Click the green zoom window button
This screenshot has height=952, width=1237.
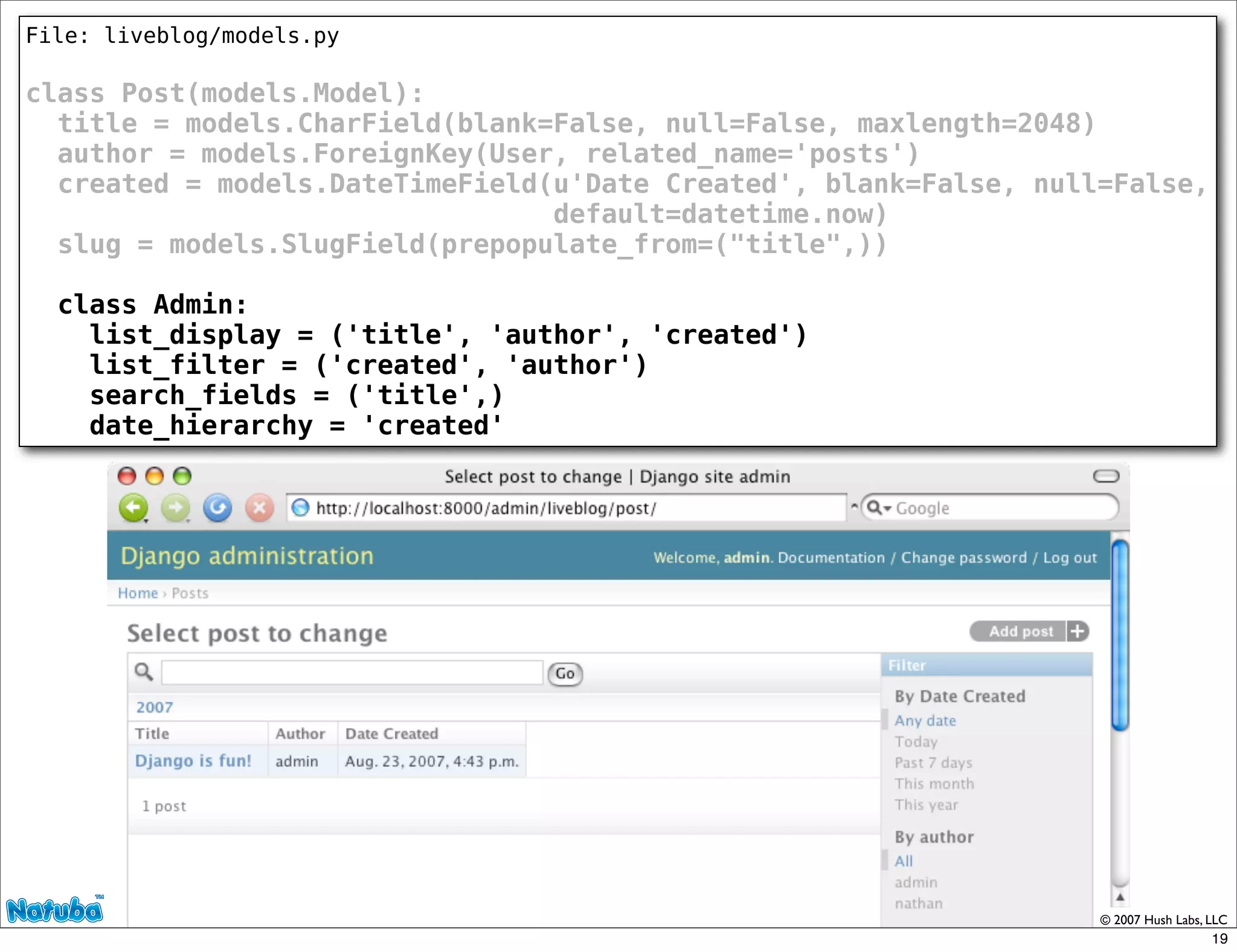coord(182,476)
